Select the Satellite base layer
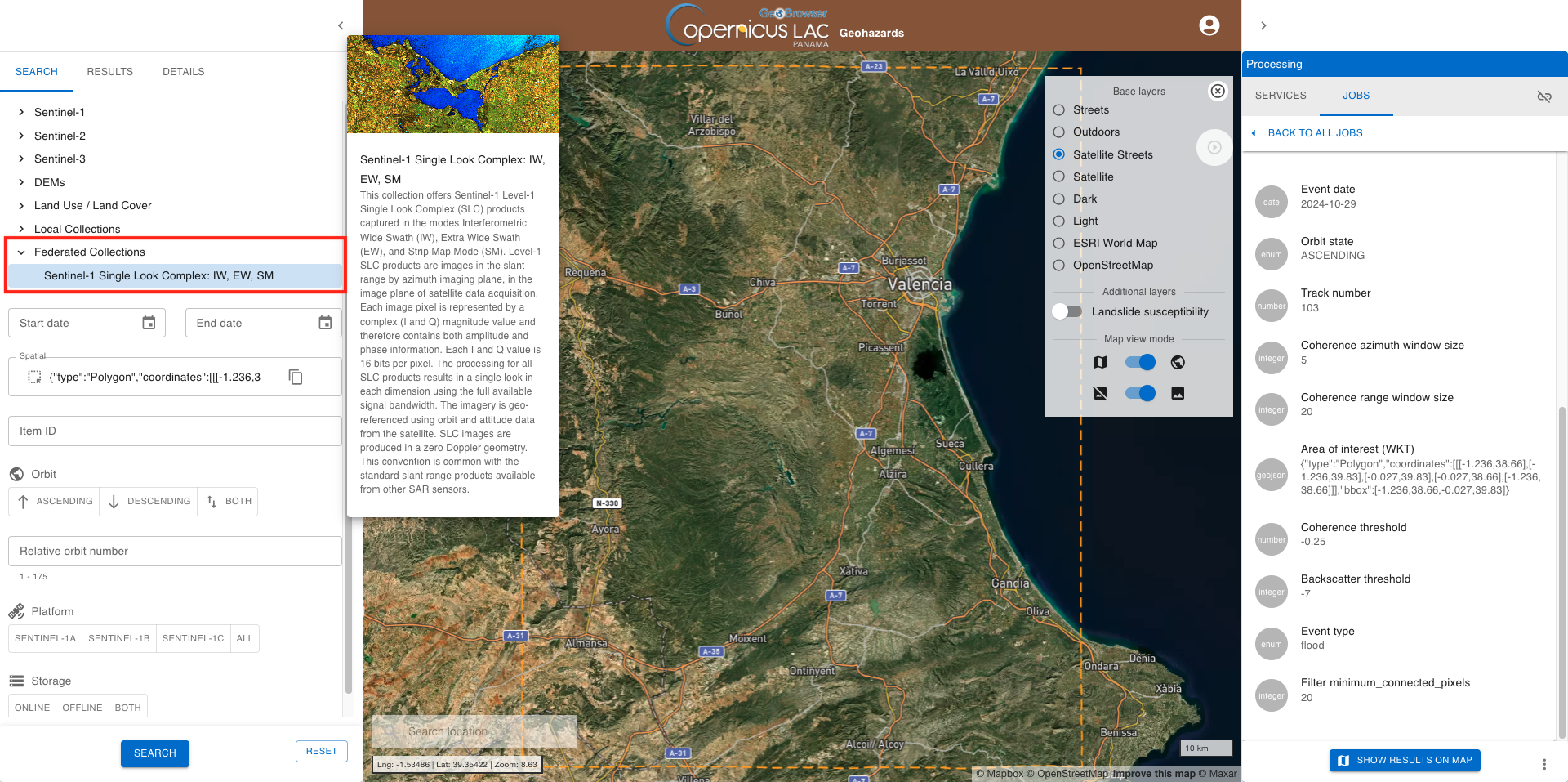This screenshot has height=782, width=1568. coord(1059,177)
